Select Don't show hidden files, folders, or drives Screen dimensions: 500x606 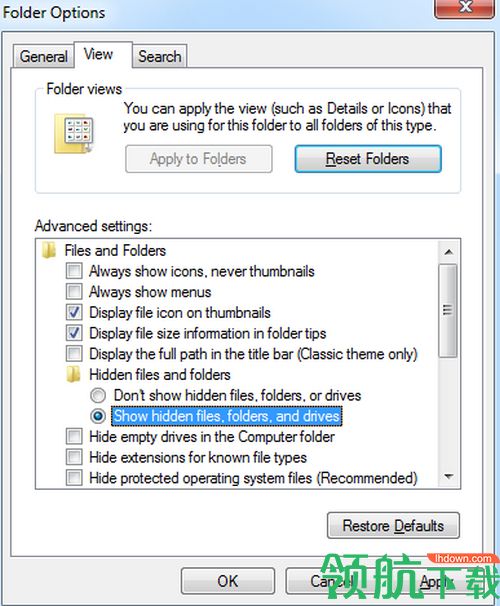pyautogui.click(x=98, y=395)
